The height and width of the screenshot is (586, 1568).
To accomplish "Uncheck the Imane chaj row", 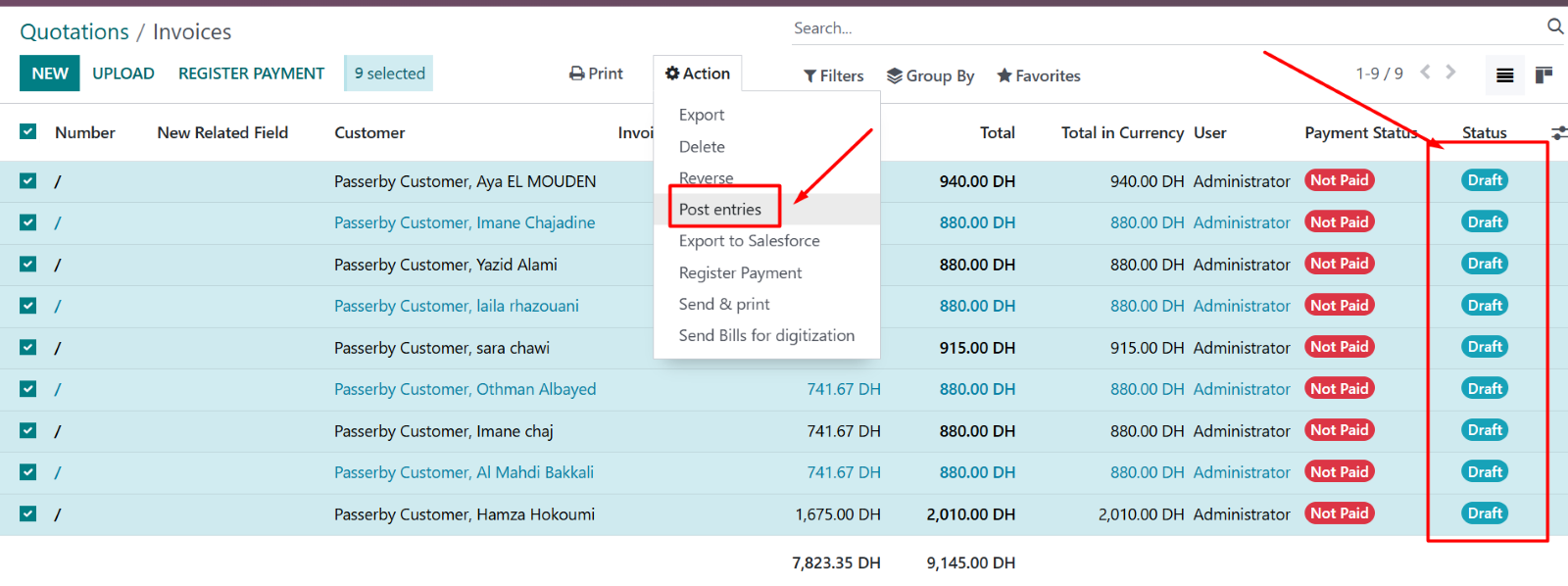I will point(28,430).
